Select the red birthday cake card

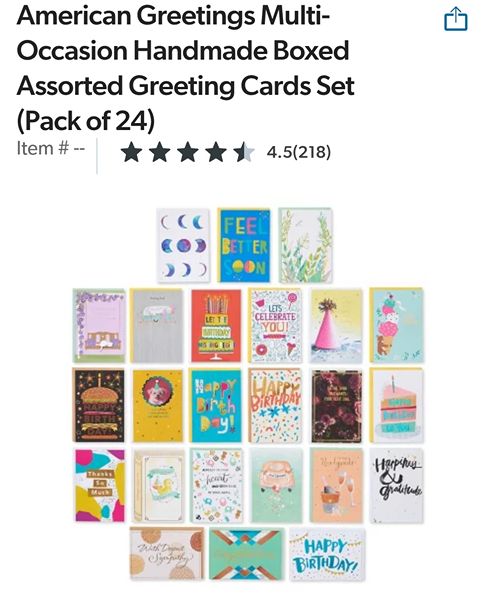pyautogui.click(x=216, y=326)
